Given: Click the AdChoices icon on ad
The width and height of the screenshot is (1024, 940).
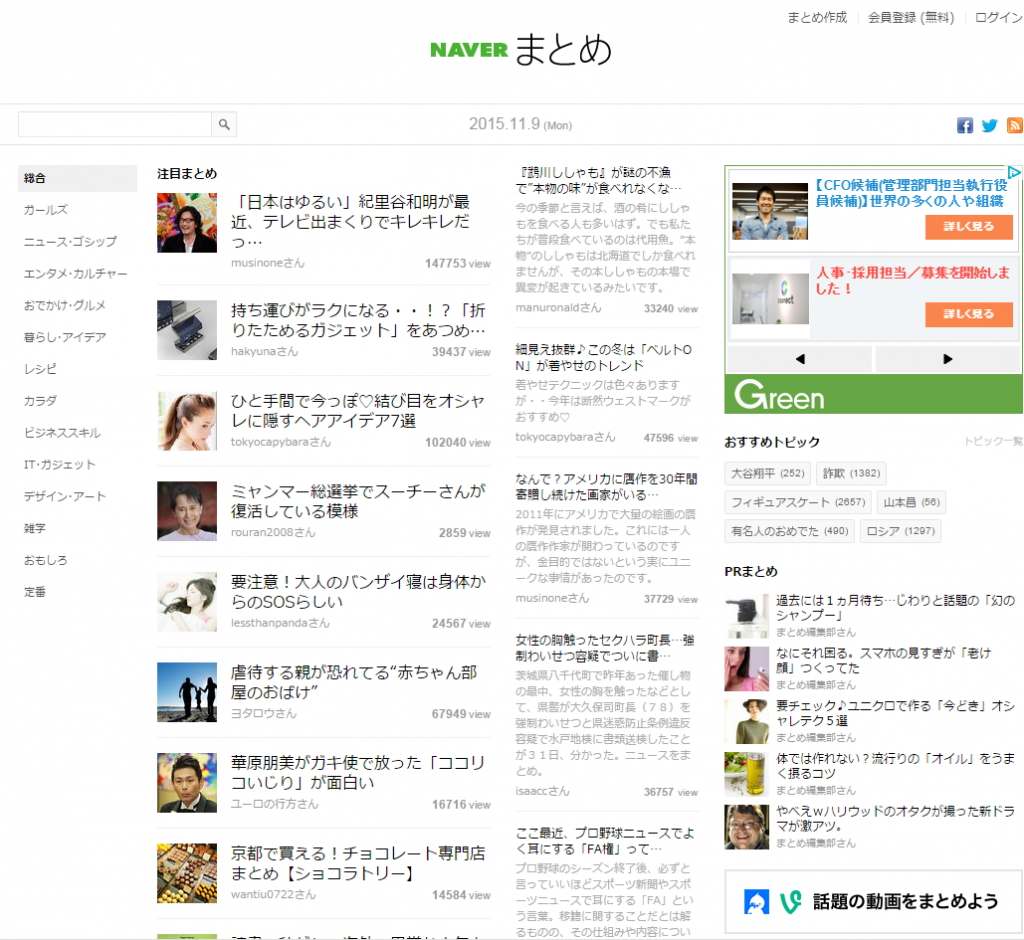Looking at the screenshot, I should [1014, 172].
